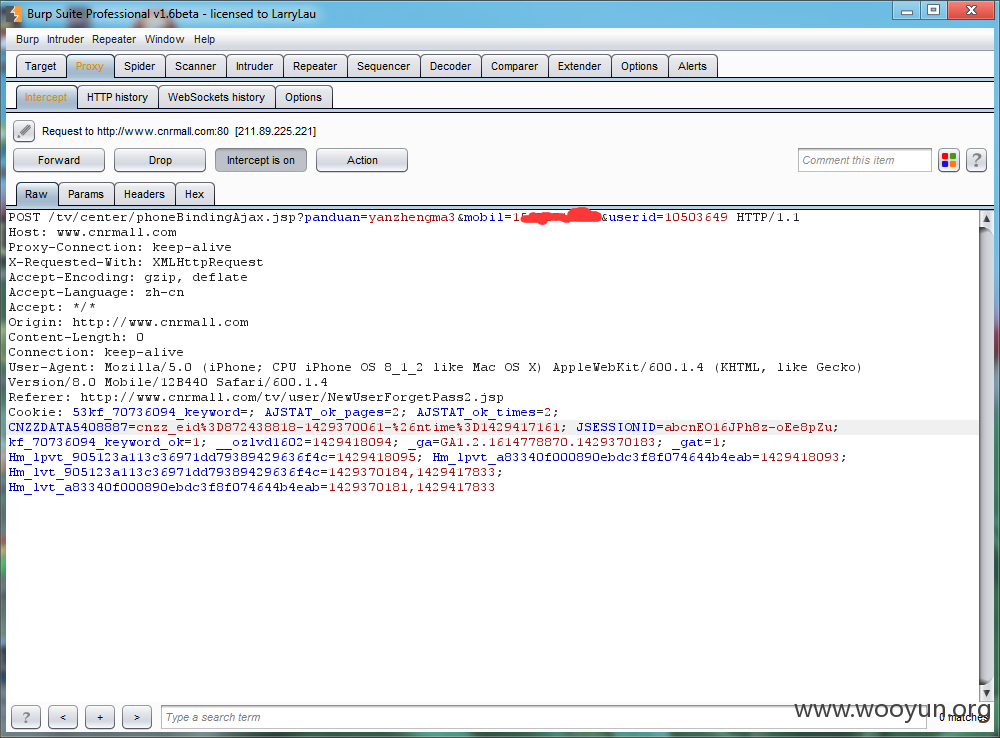
Task: Click the Referer header line
Action: point(256,397)
